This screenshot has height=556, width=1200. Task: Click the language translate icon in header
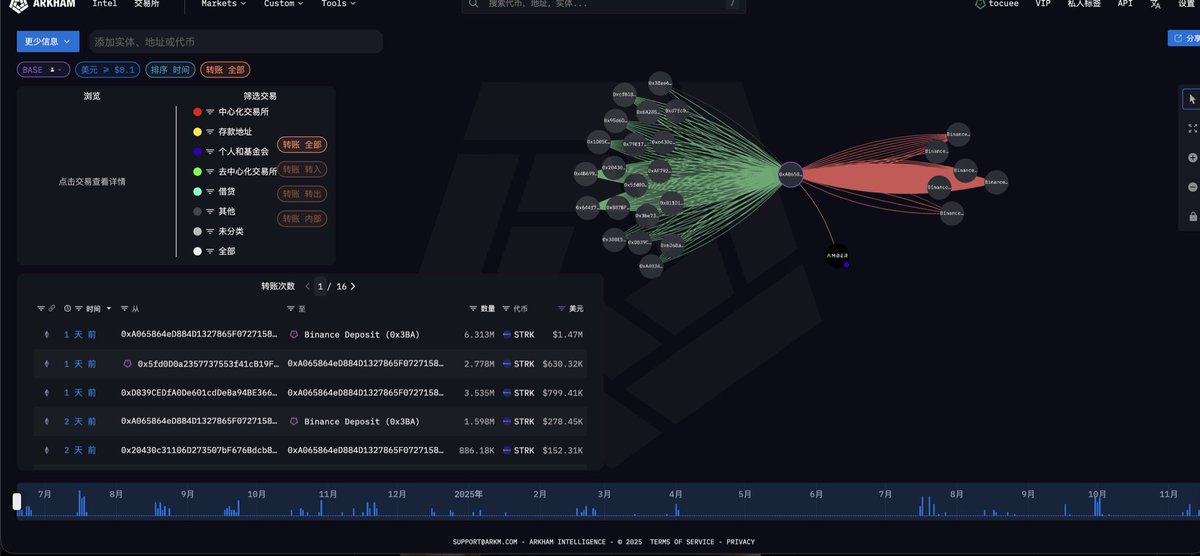tap(1155, 4)
